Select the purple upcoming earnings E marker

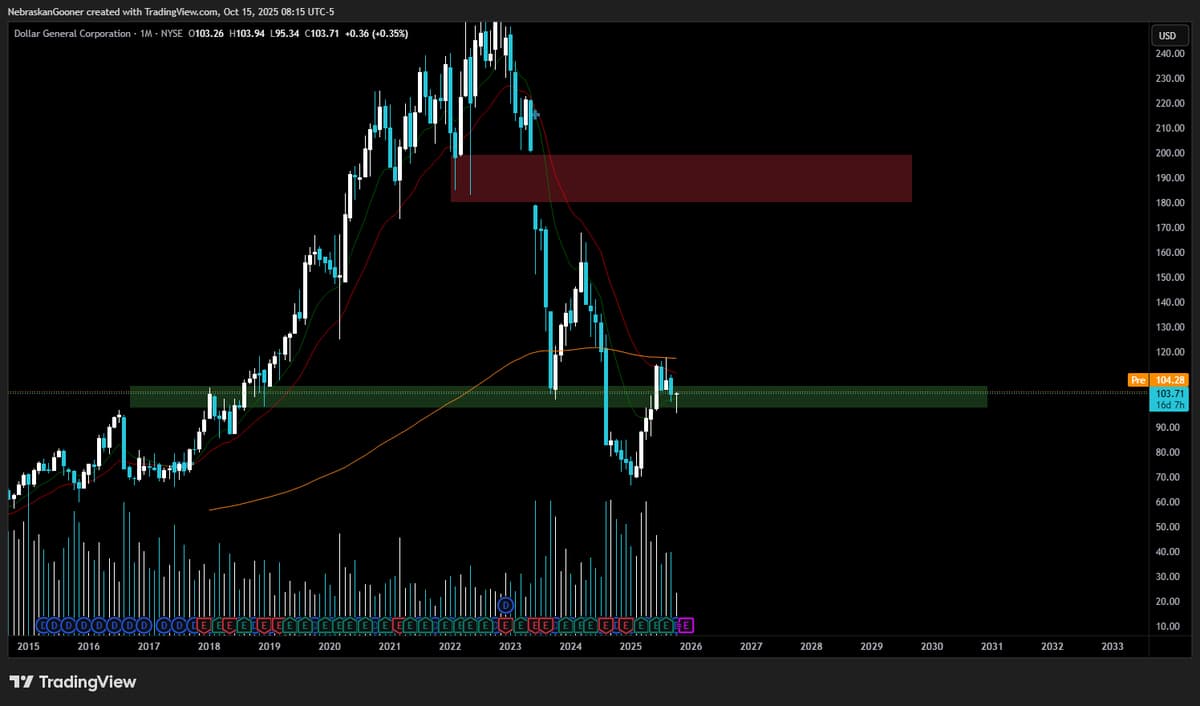click(686, 626)
